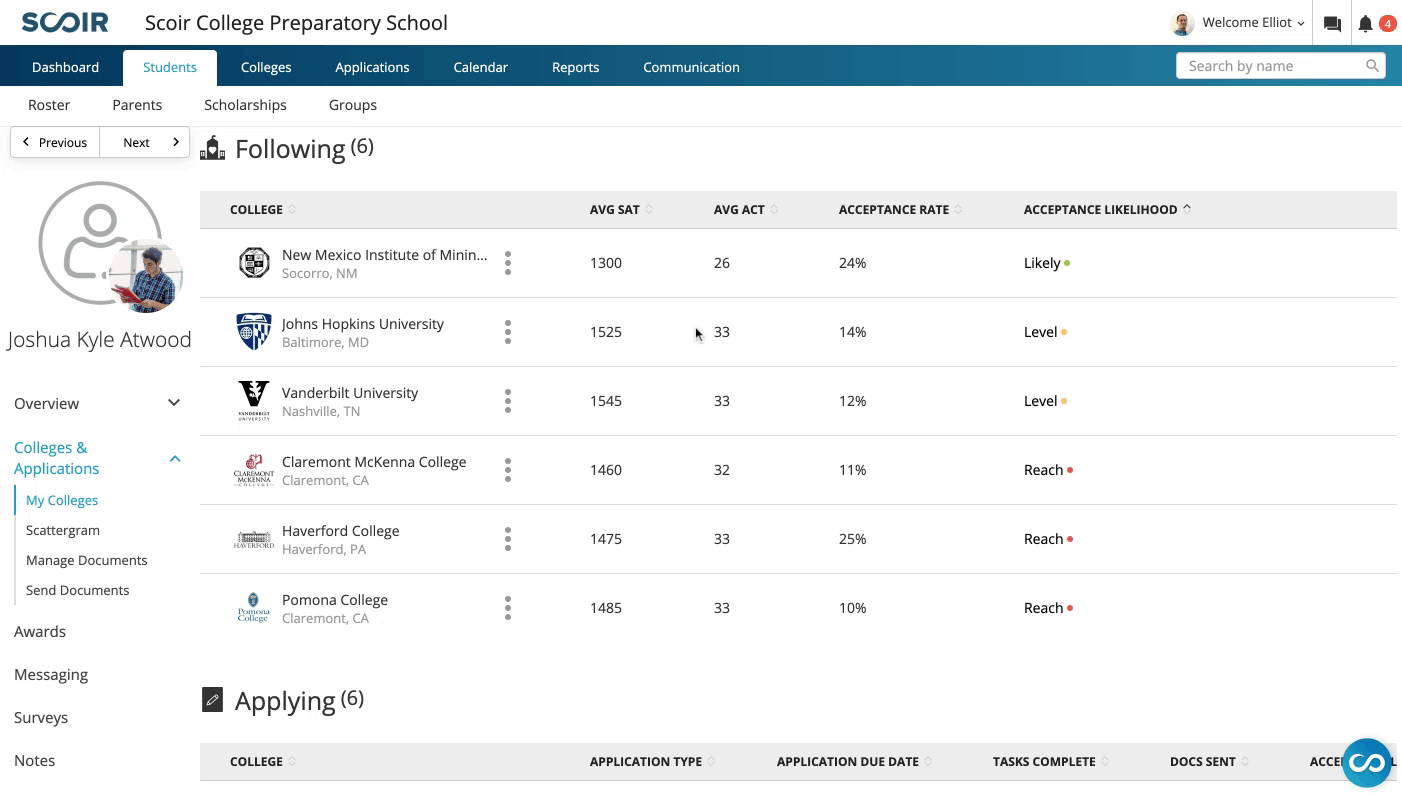Open Pomona College name link
The width and height of the screenshot is (1402, 798).
coord(335,600)
